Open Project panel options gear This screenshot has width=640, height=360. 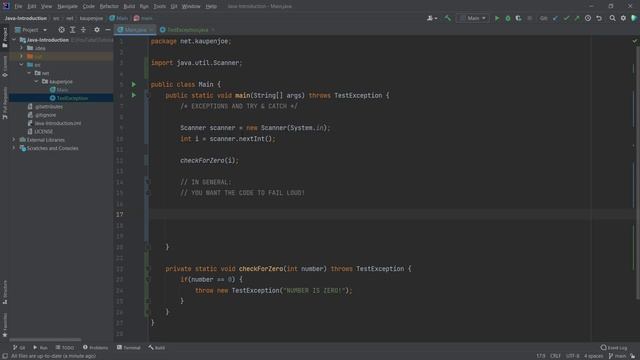click(97, 30)
